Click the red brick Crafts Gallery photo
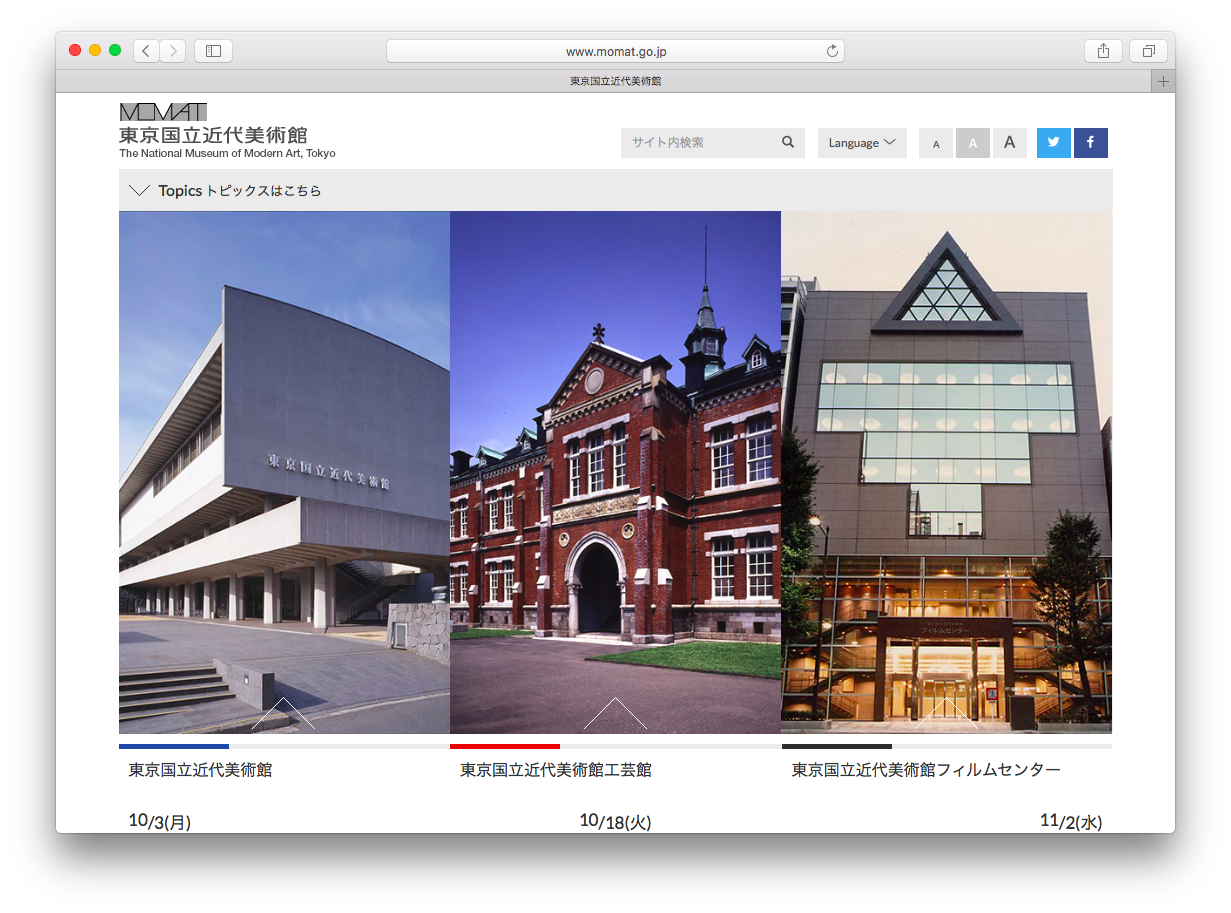 (x=615, y=472)
